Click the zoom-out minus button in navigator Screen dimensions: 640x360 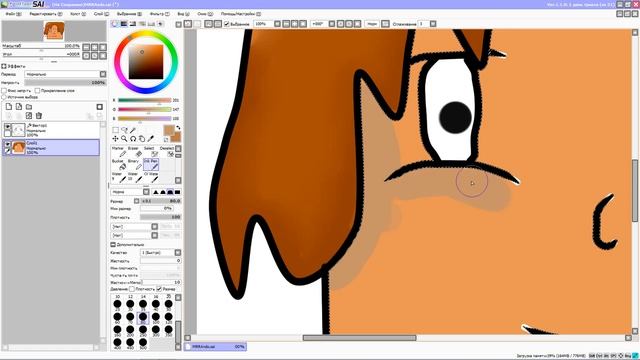pos(86,47)
